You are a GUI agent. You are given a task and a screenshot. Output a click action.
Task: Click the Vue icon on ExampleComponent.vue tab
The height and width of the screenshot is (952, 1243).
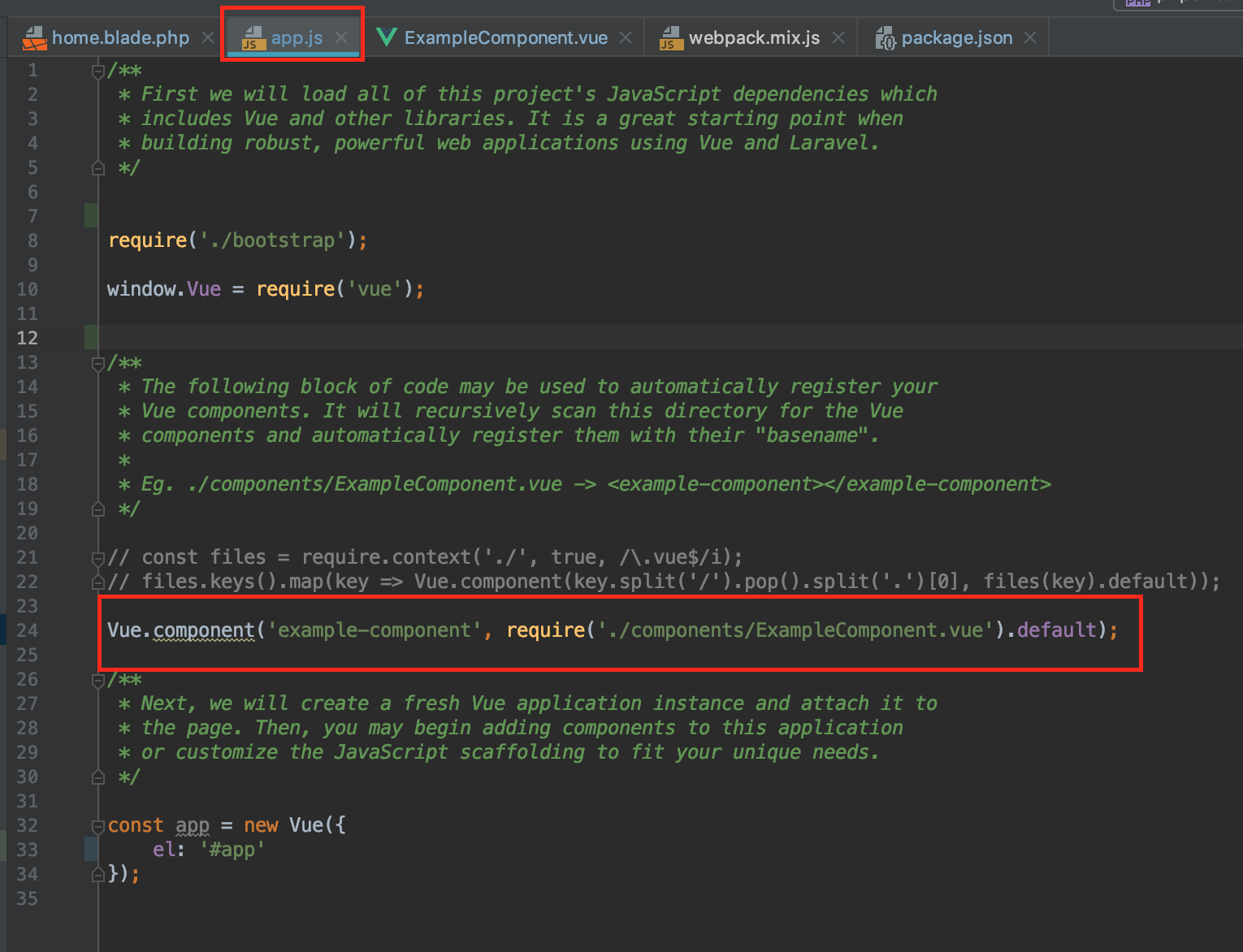tap(386, 37)
